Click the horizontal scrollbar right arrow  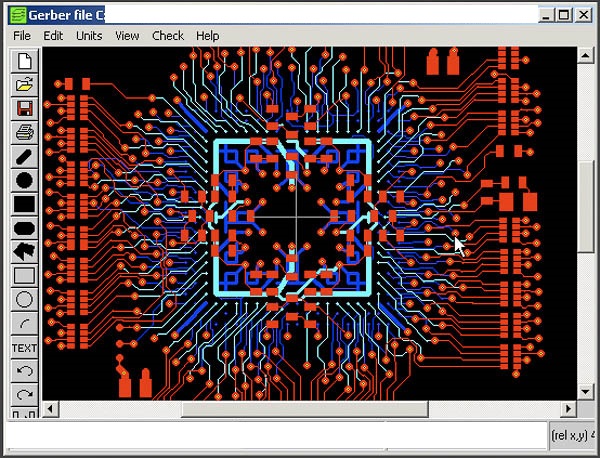click(568, 409)
